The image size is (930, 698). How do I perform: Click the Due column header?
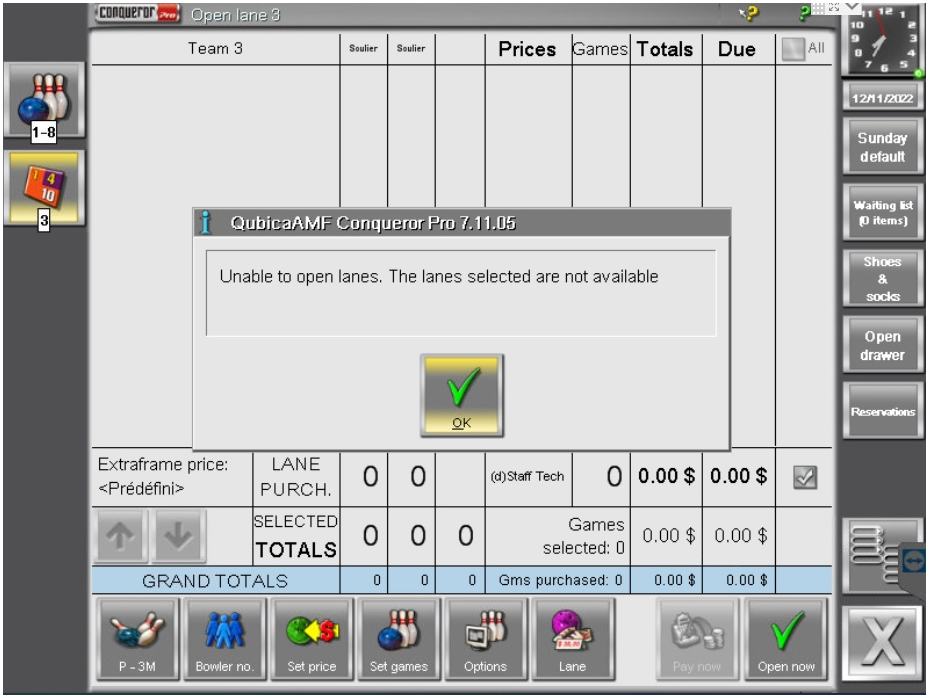point(737,49)
